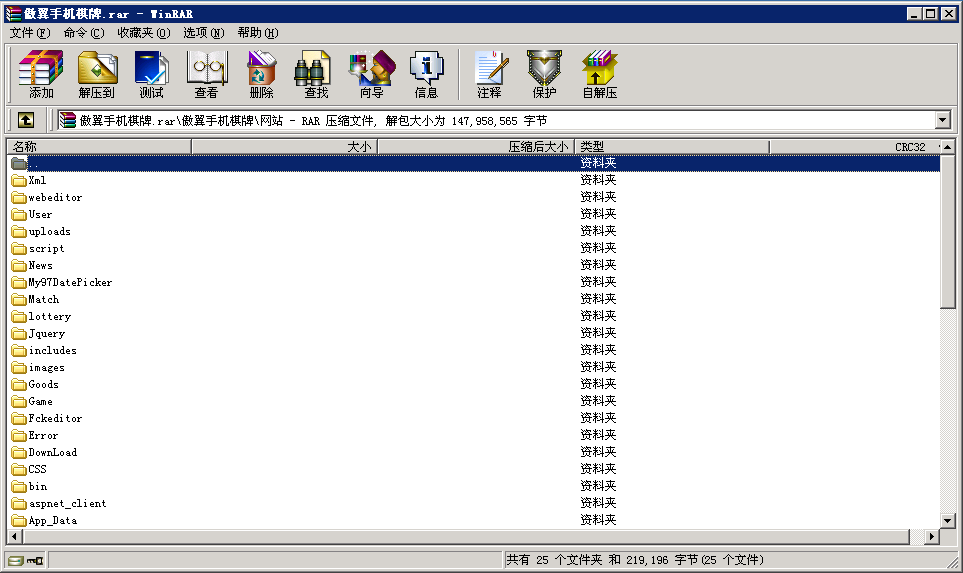Click the 注释 (Comment) toolbar icon
The image size is (963, 573).
pos(489,74)
